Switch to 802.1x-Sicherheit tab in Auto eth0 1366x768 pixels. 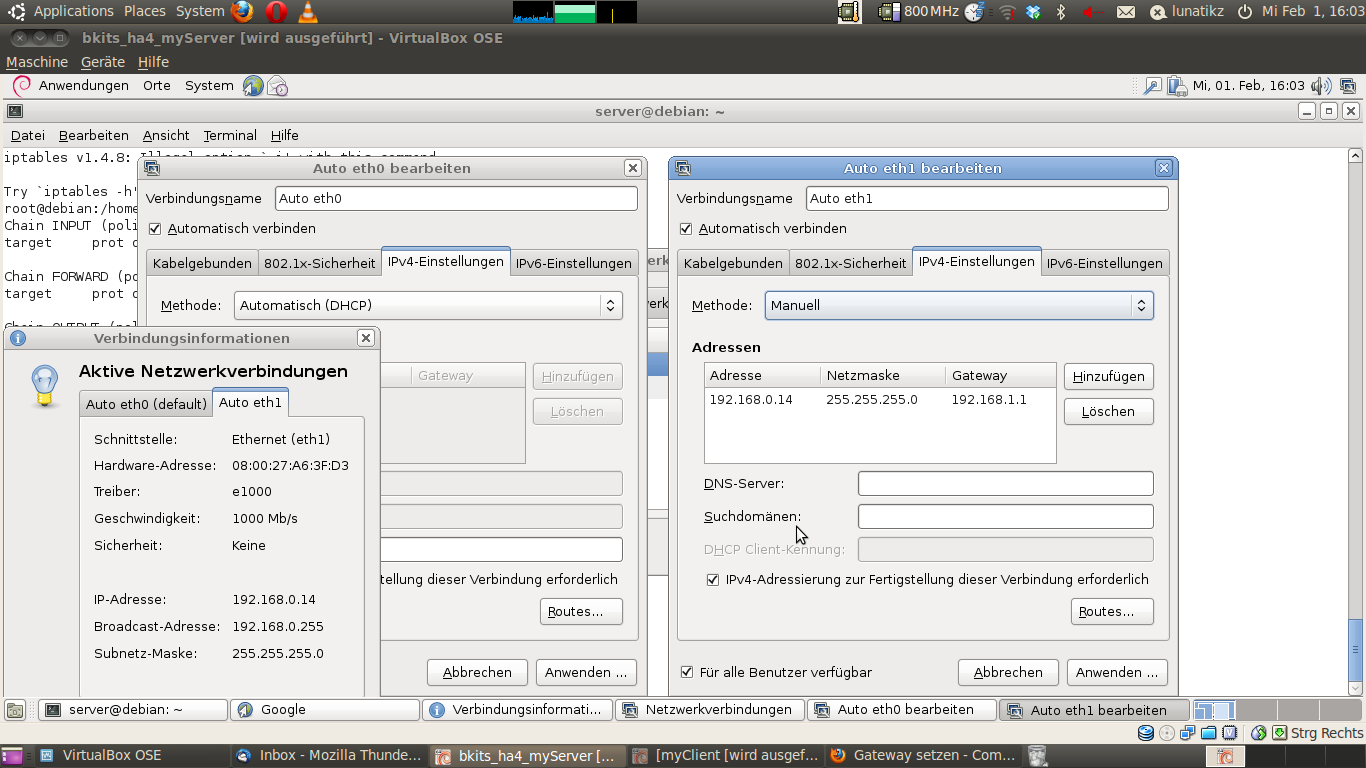[320, 263]
